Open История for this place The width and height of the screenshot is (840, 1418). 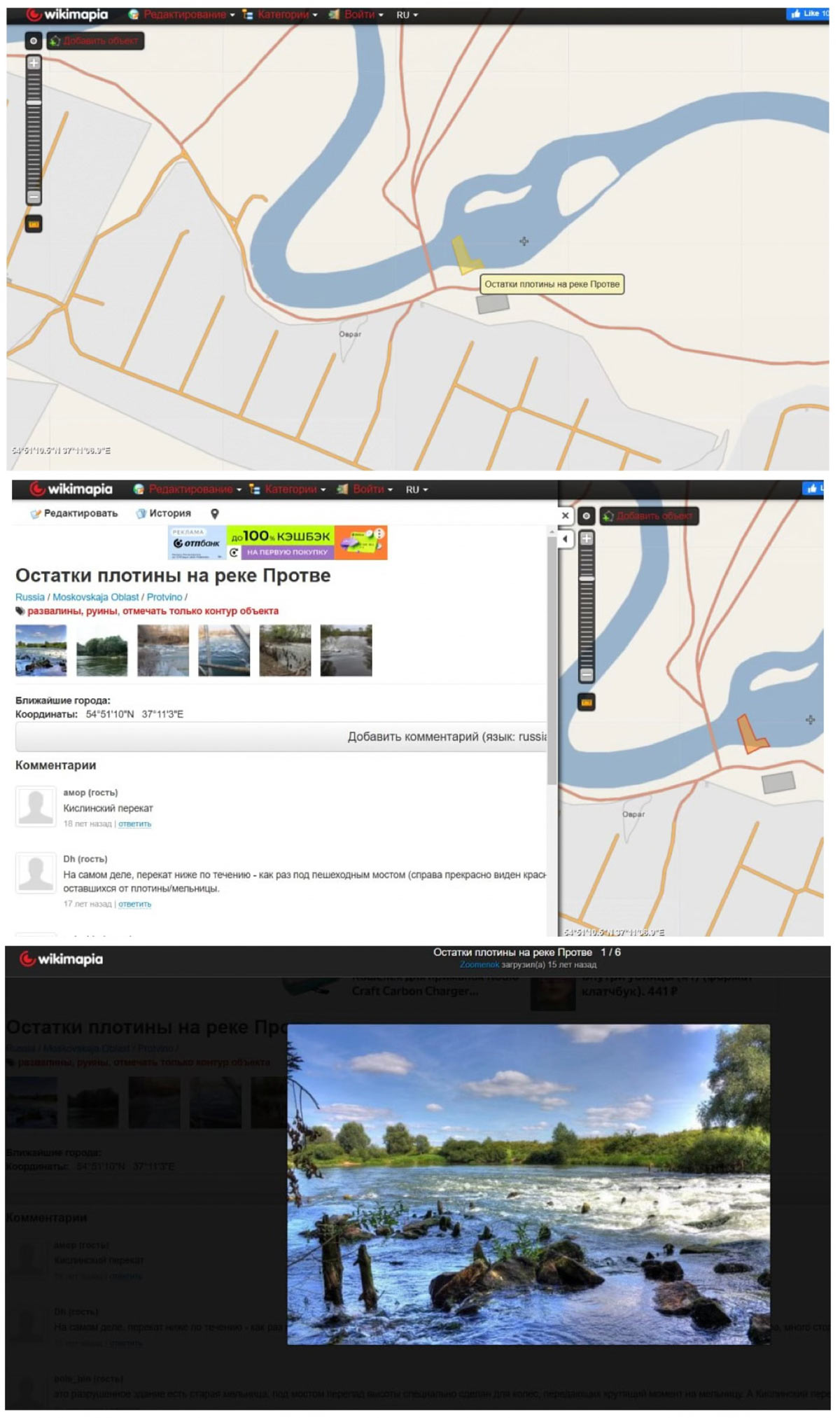(162, 513)
